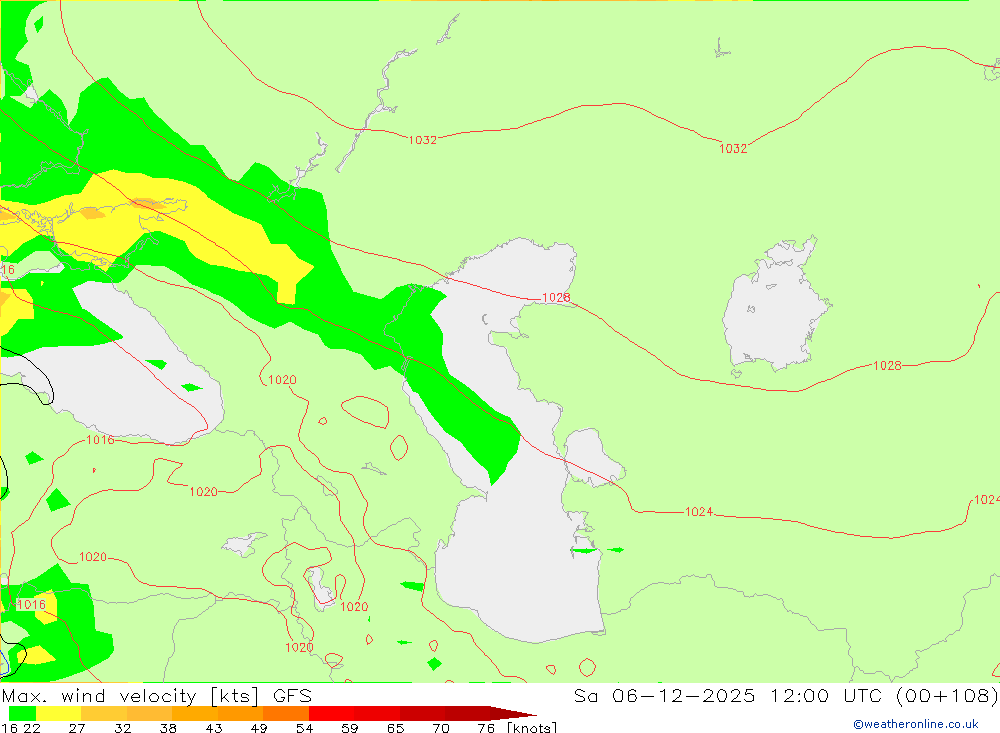The image size is (1000, 733).
Task: Click the 'Max. wind velocity [kts] GFS' title
Action: pos(157,696)
